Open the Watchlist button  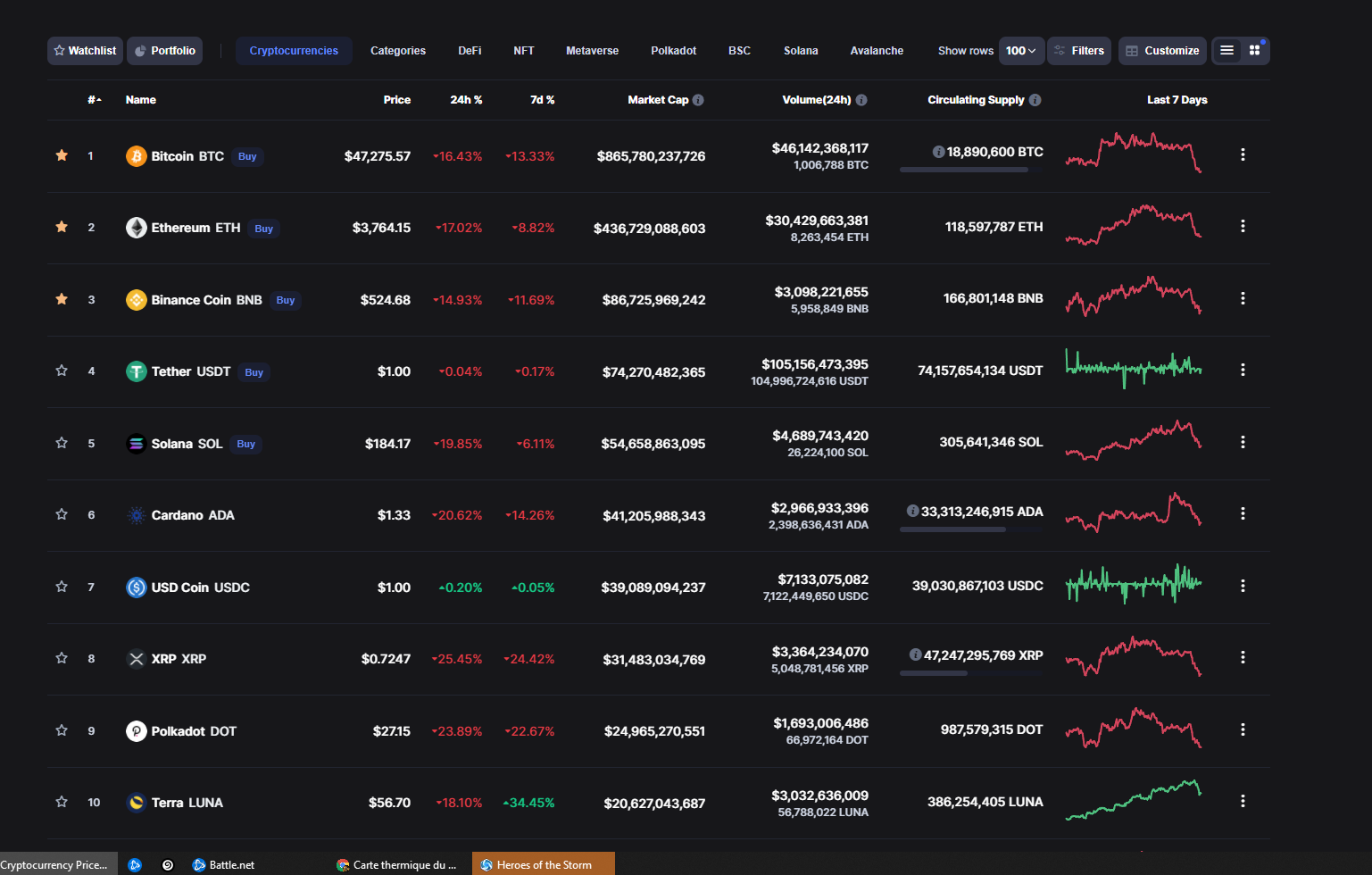point(85,51)
